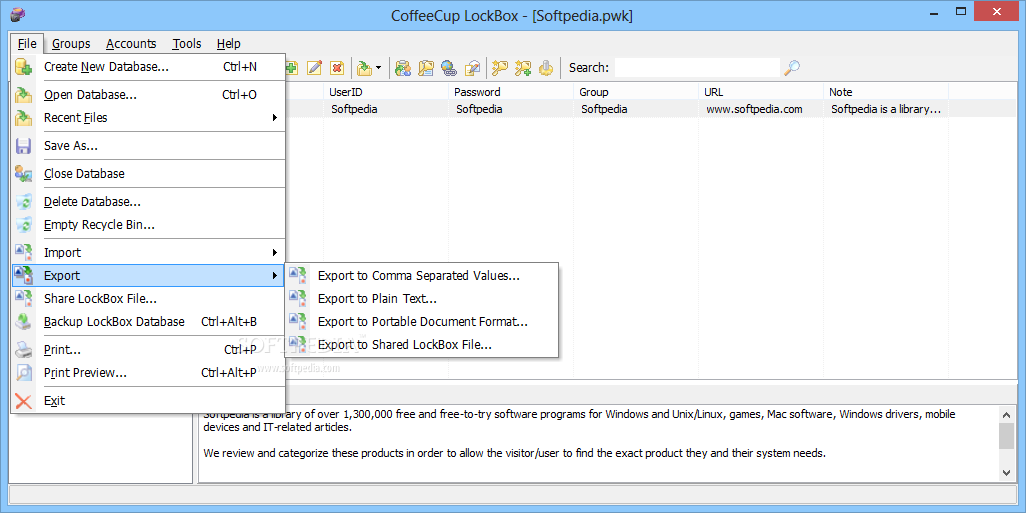Click the key with green plus icon
This screenshot has width=1026, height=513.
[x=523, y=67]
